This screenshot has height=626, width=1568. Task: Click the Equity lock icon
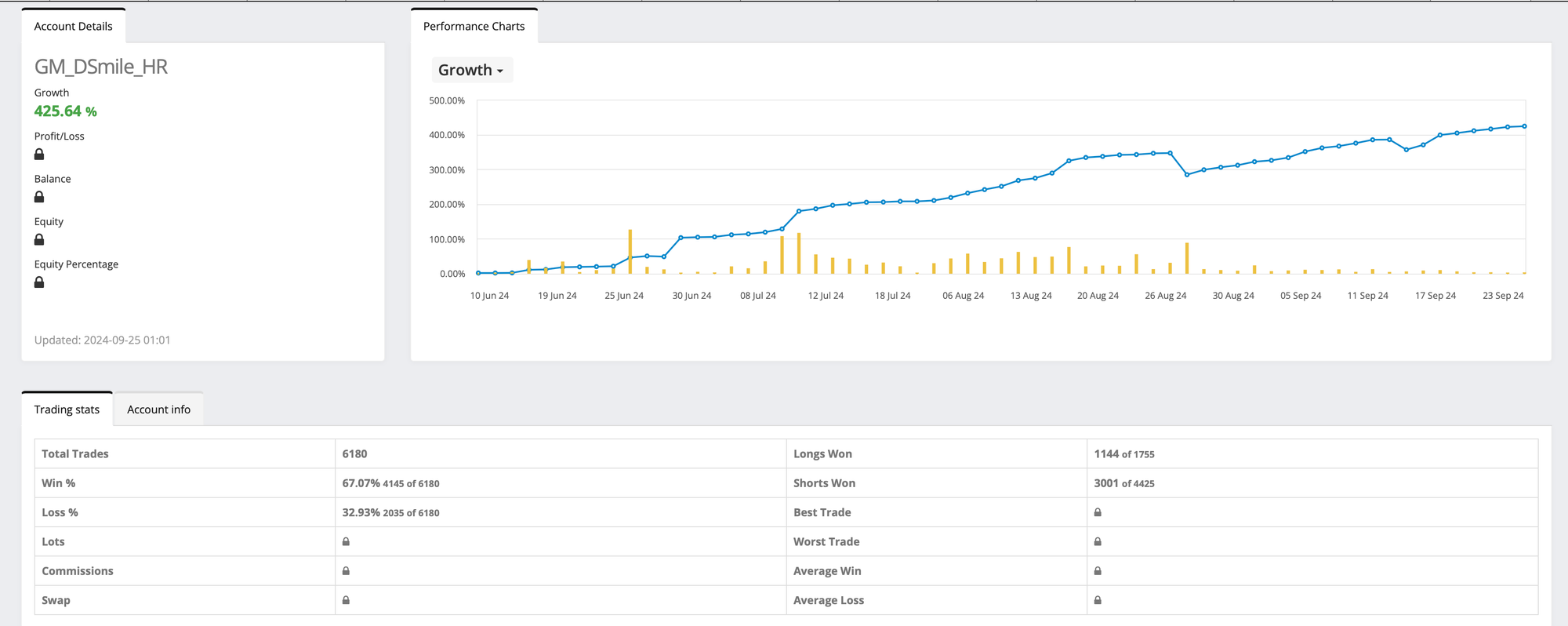click(x=39, y=240)
